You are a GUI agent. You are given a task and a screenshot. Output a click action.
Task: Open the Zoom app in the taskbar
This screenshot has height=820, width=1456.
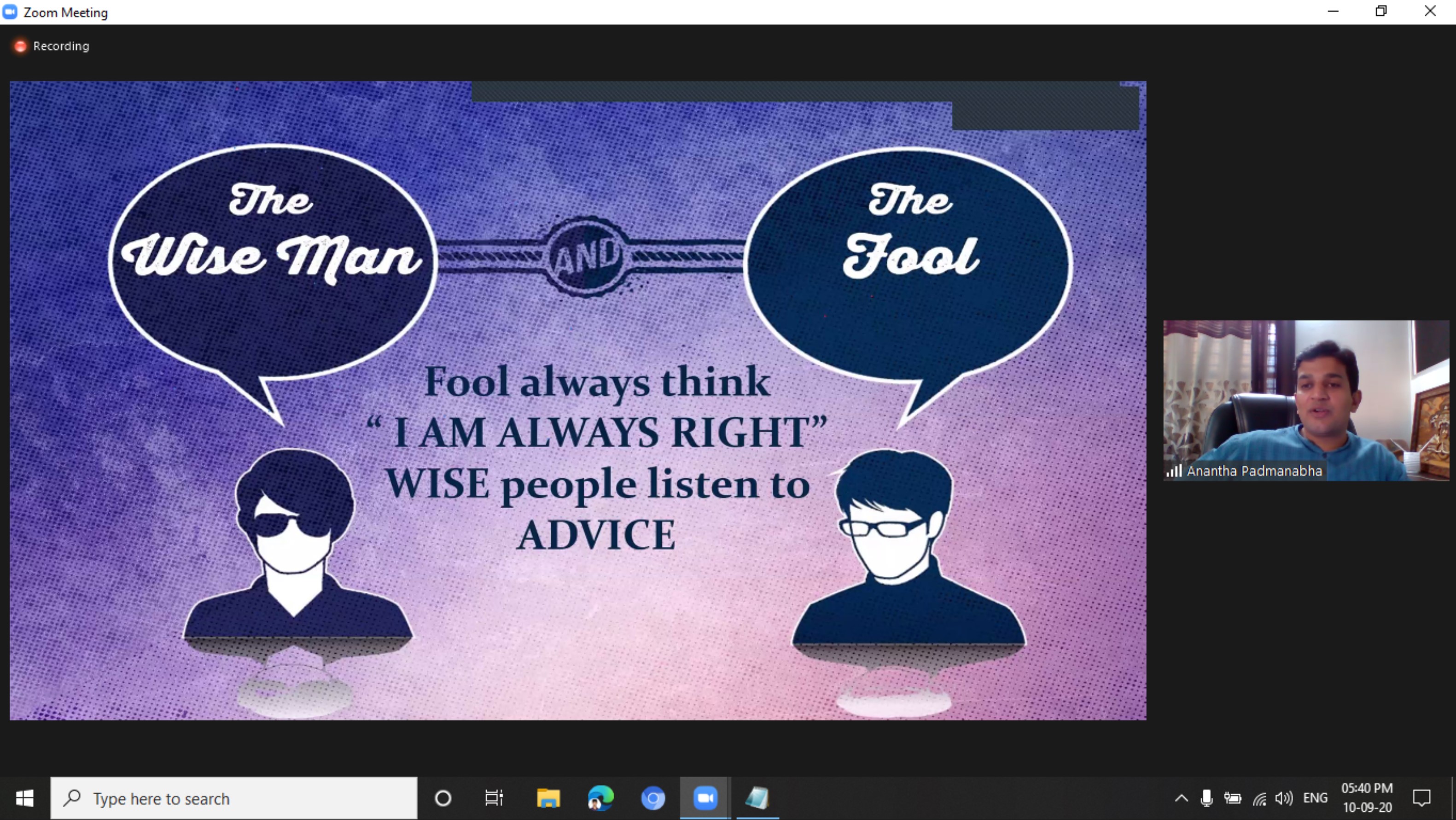pos(705,798)
